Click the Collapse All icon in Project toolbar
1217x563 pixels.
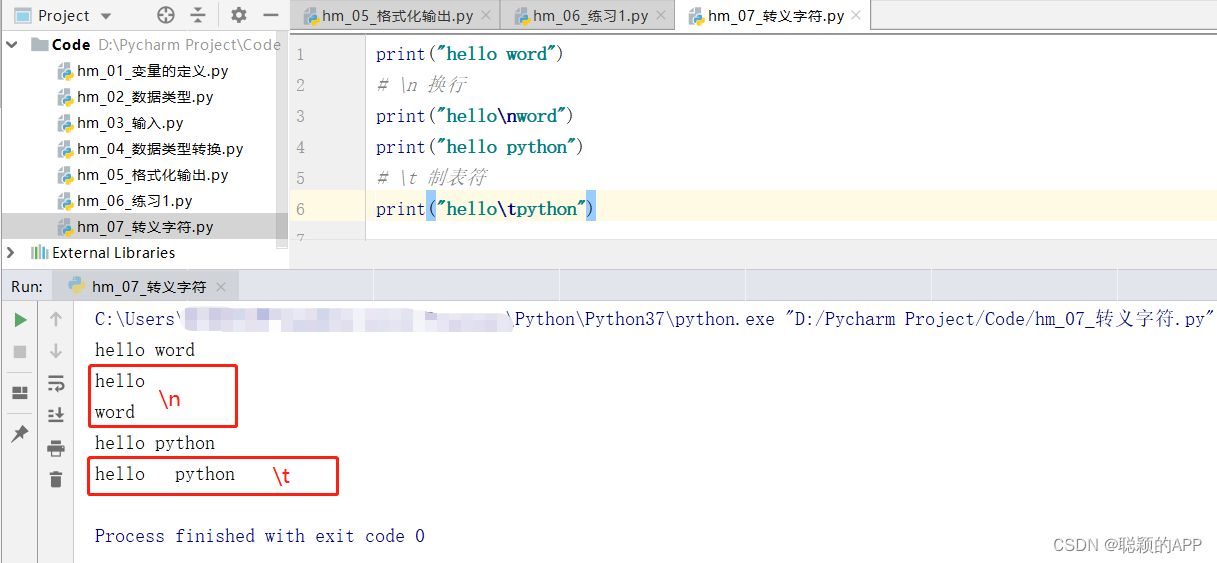(198, 15)
